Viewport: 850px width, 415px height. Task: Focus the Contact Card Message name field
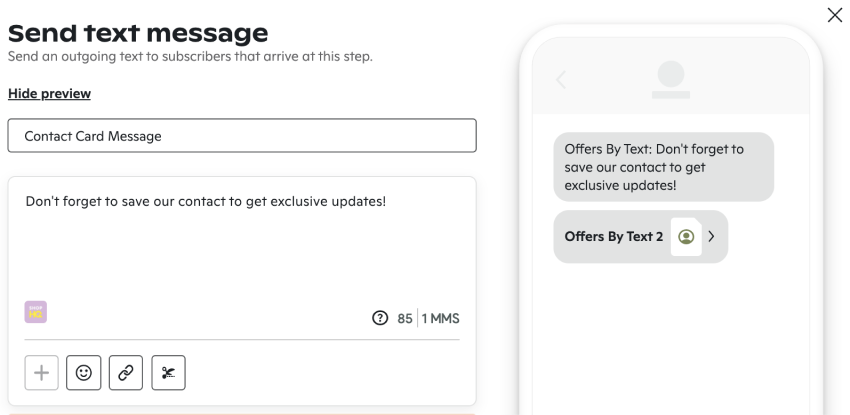(242, 135)
